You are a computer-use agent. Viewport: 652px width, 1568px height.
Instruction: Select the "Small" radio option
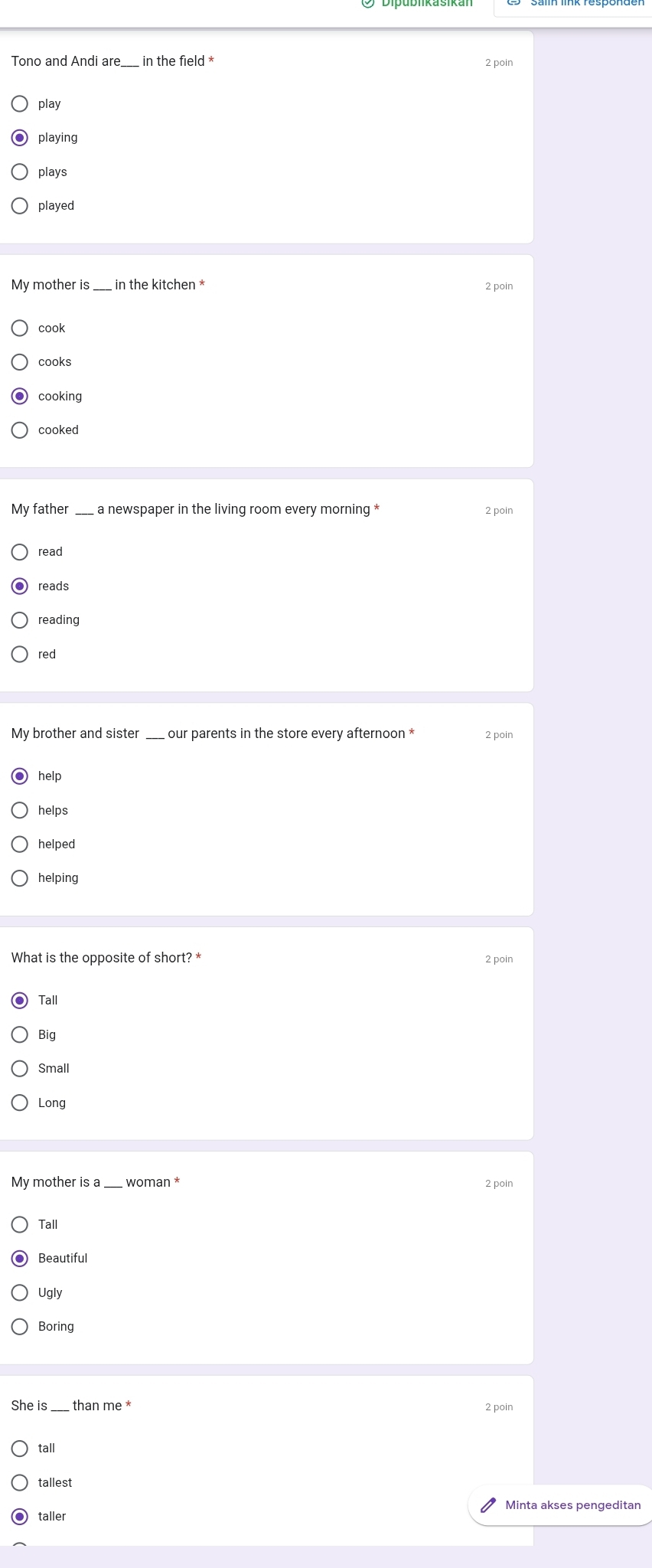coord(20,1068)
